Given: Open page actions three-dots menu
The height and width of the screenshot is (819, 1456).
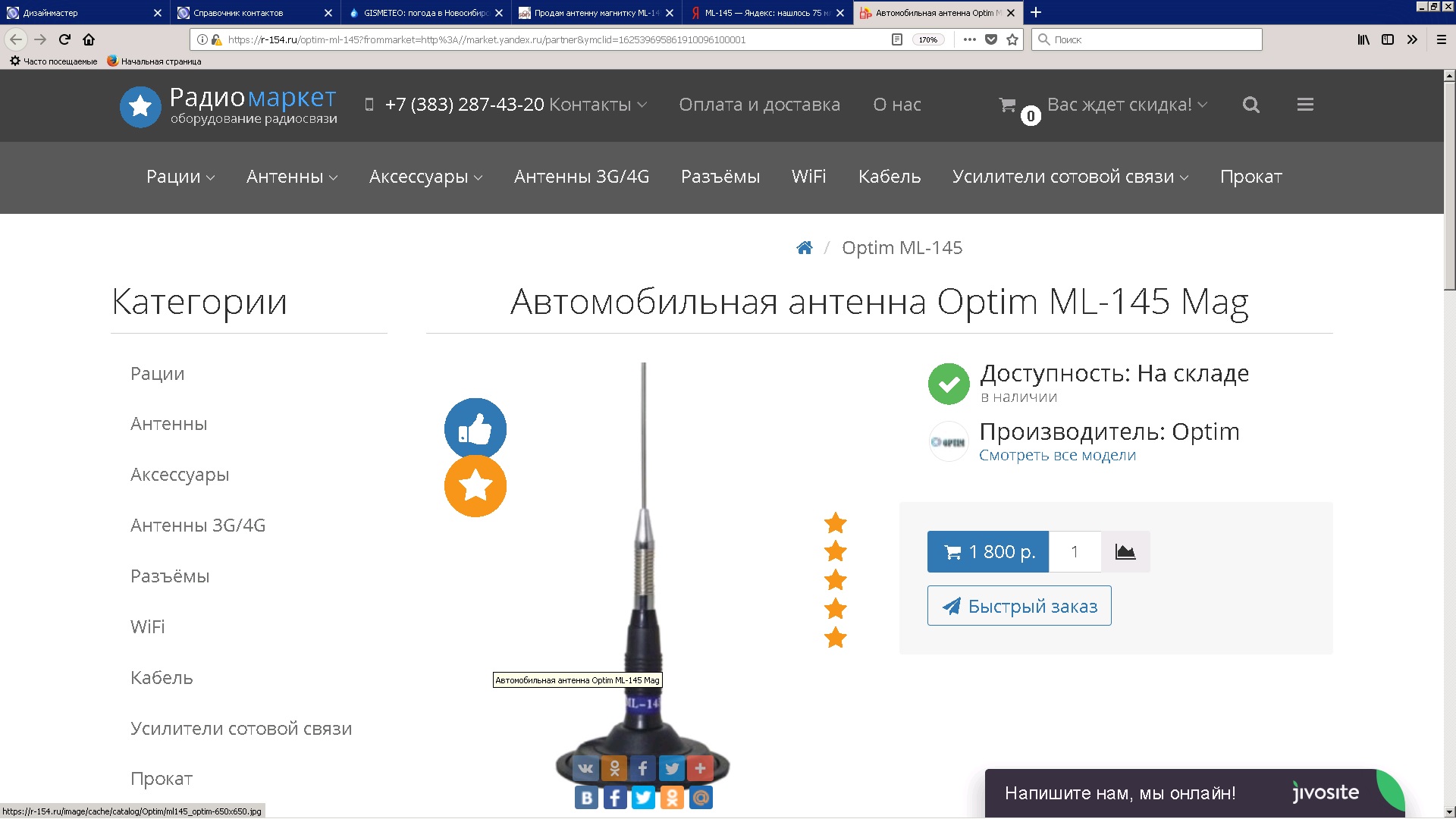Looking at the screenshot, I should (969, 39).
